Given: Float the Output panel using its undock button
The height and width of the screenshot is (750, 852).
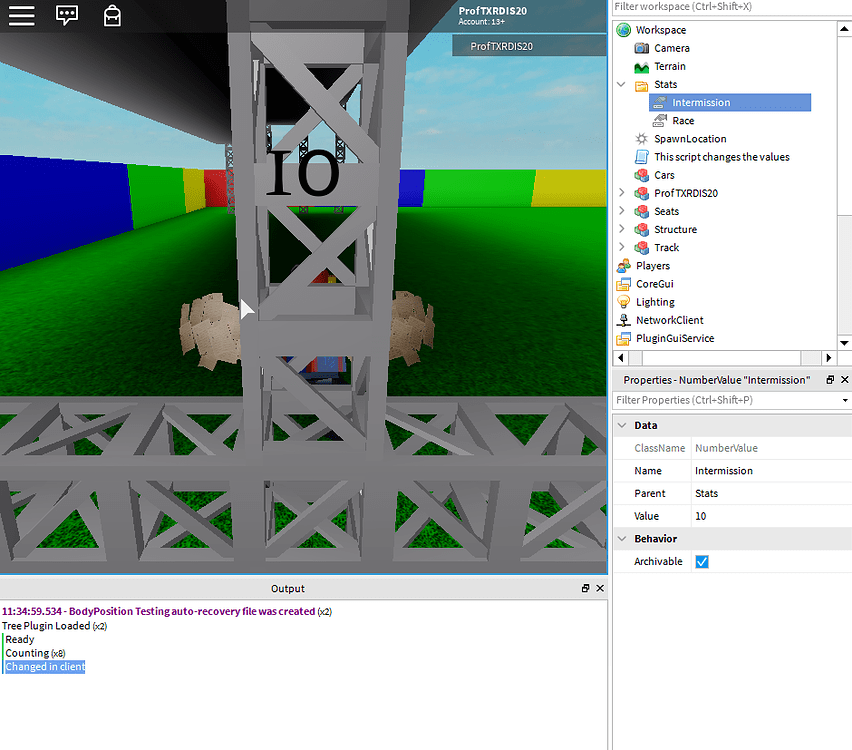Looking at the screenshot, I should point(585,588).
